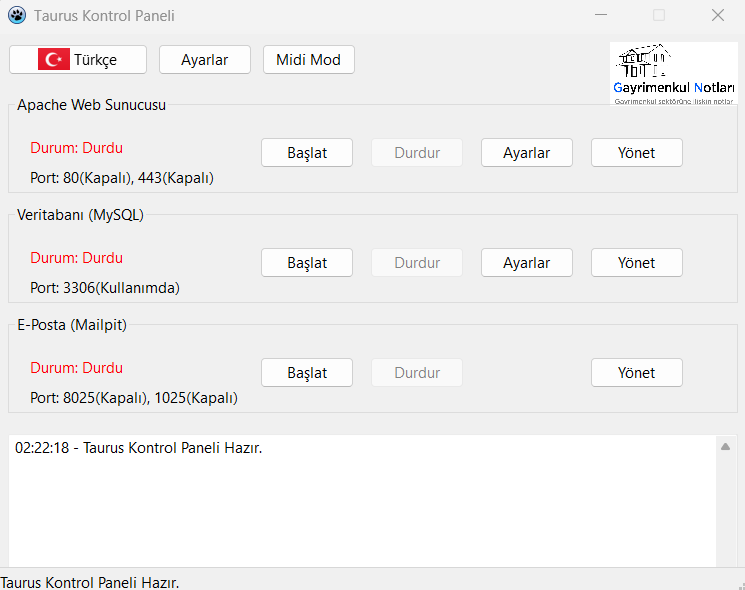745x590 pixels.
Task: Click the window resize grip in status bar
Action: (x=738, y=583)
